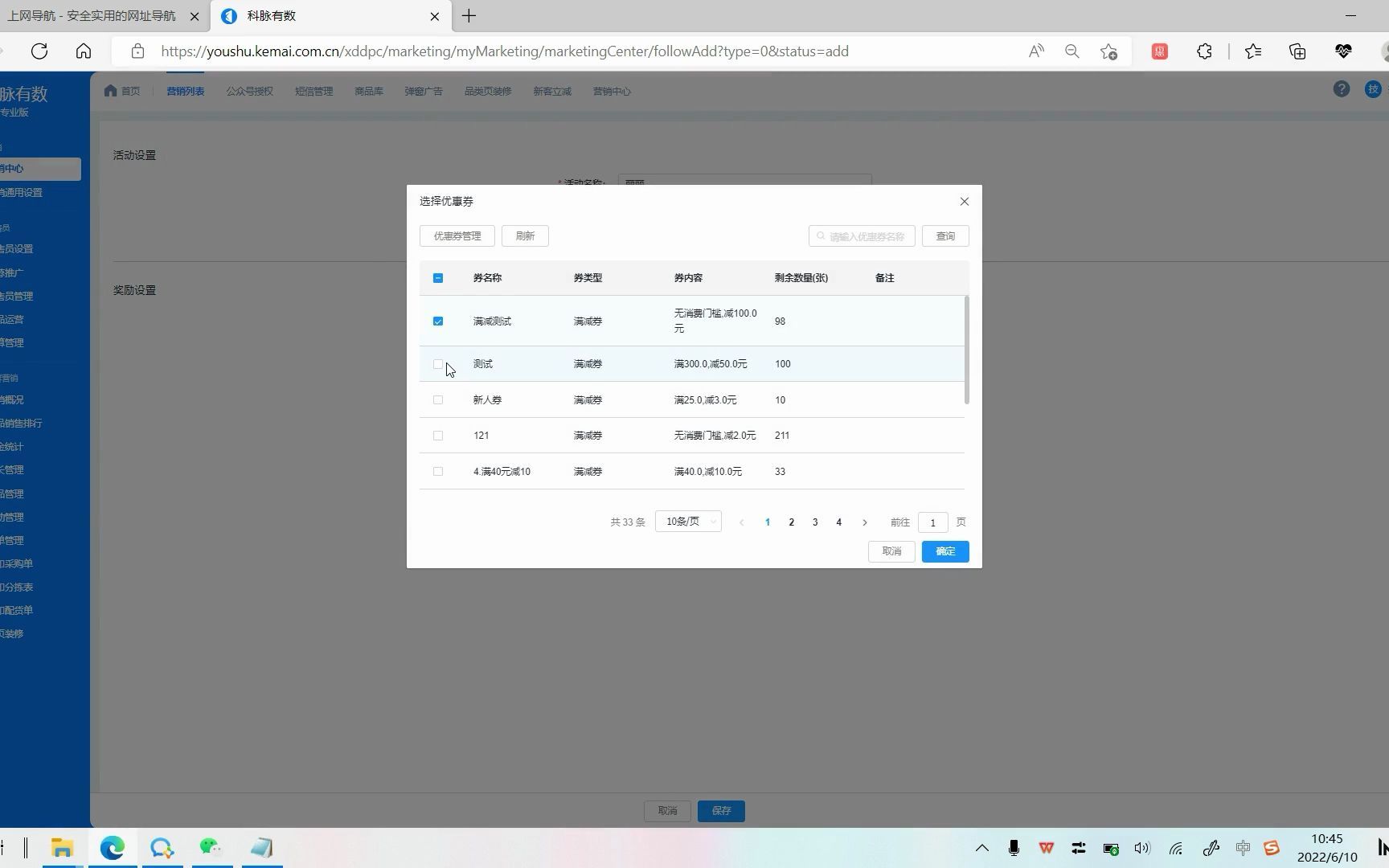Click the 刷新 button in the dialog

[x=525, y=236]
